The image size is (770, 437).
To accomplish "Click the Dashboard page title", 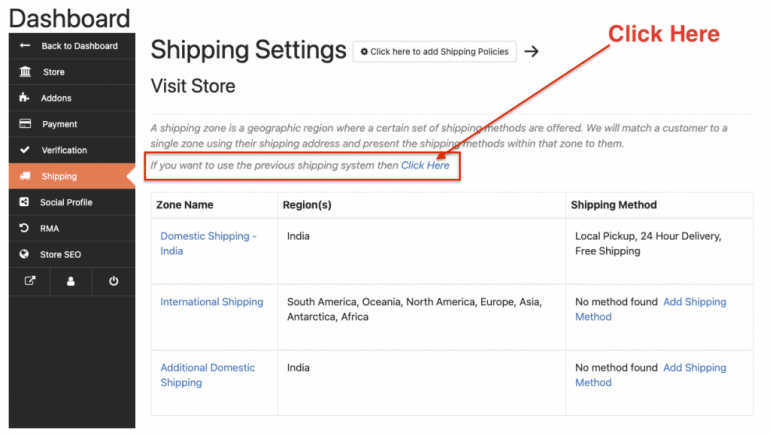I will 70,19.
